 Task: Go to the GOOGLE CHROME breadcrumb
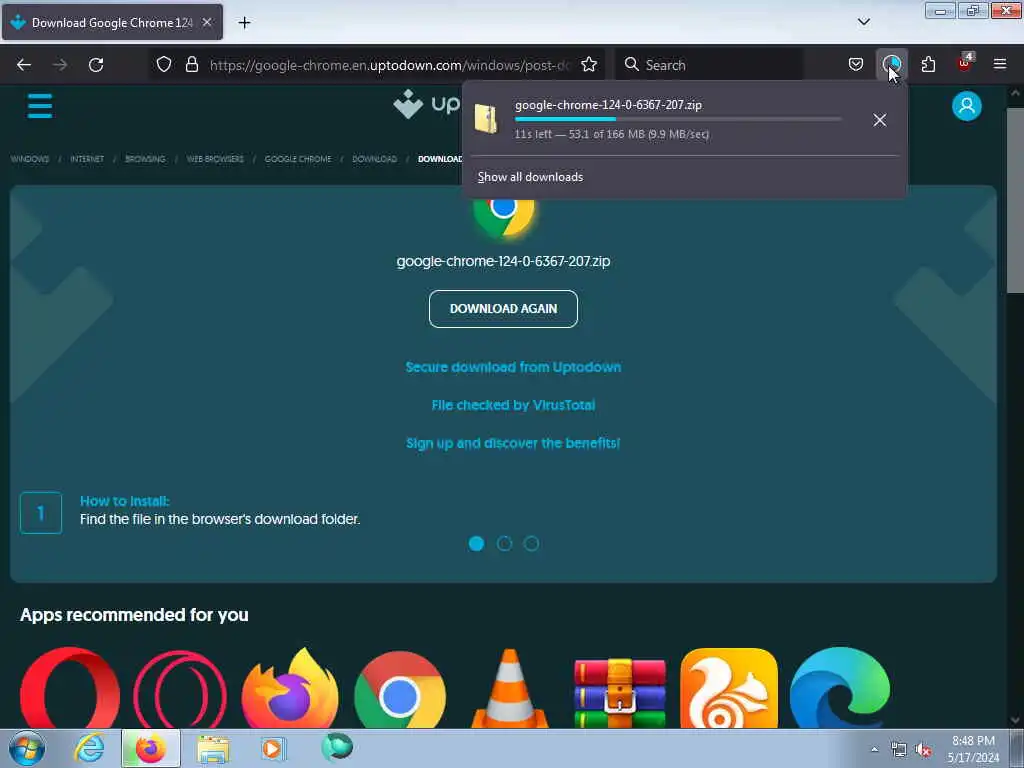[x=298, y=159]
